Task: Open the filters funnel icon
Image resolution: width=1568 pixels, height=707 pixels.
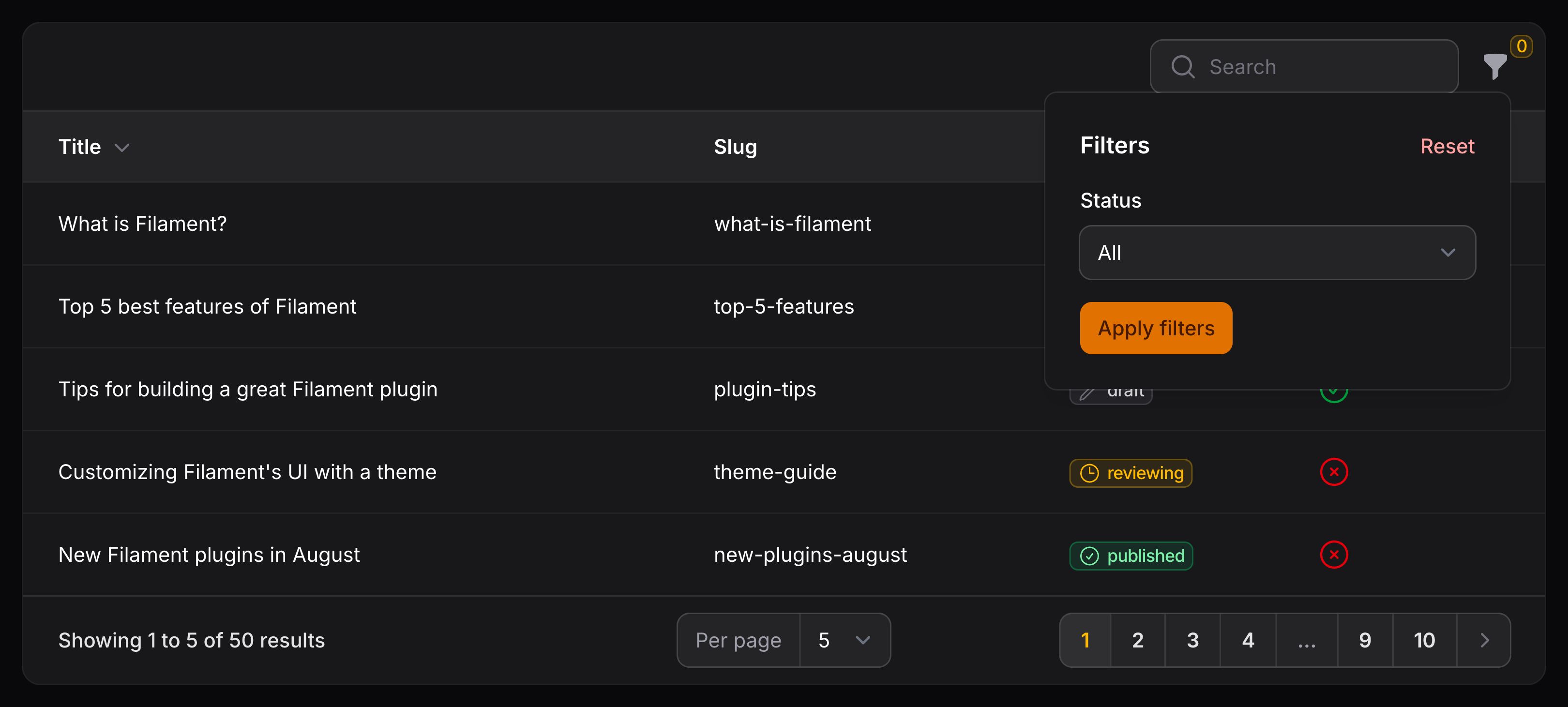Action: point(1494,66)
